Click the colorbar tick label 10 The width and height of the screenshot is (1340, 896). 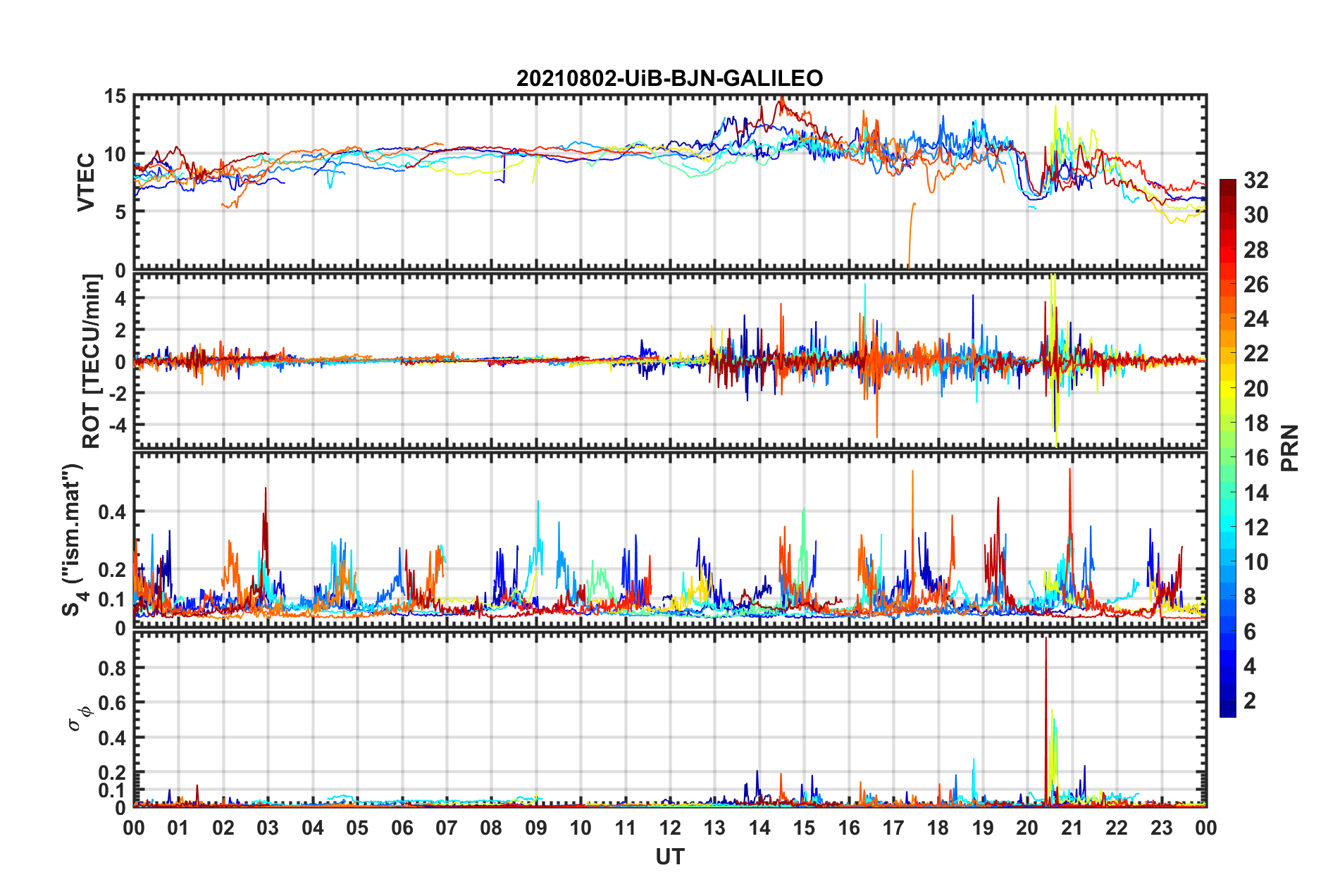click(1255, 562)
